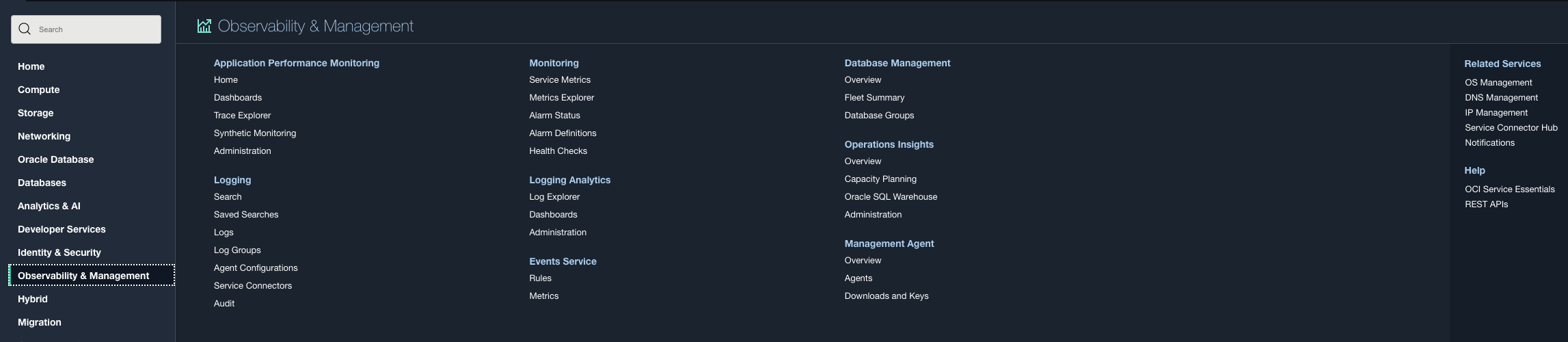Focus the Search input field

pyautogui.click(x=86, y=29)
